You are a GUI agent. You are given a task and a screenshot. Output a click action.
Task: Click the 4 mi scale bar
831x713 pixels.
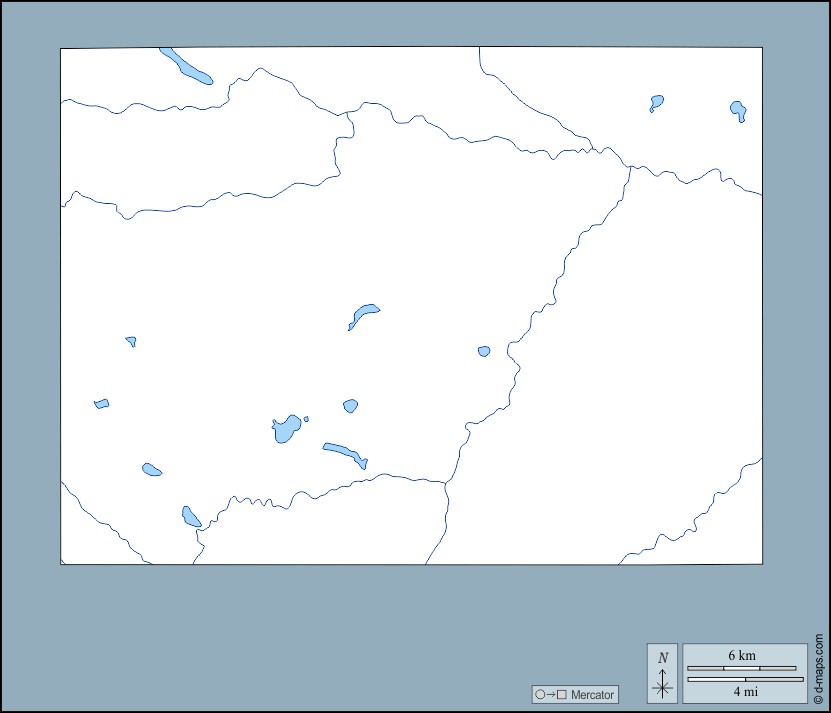tap(745, 680)
